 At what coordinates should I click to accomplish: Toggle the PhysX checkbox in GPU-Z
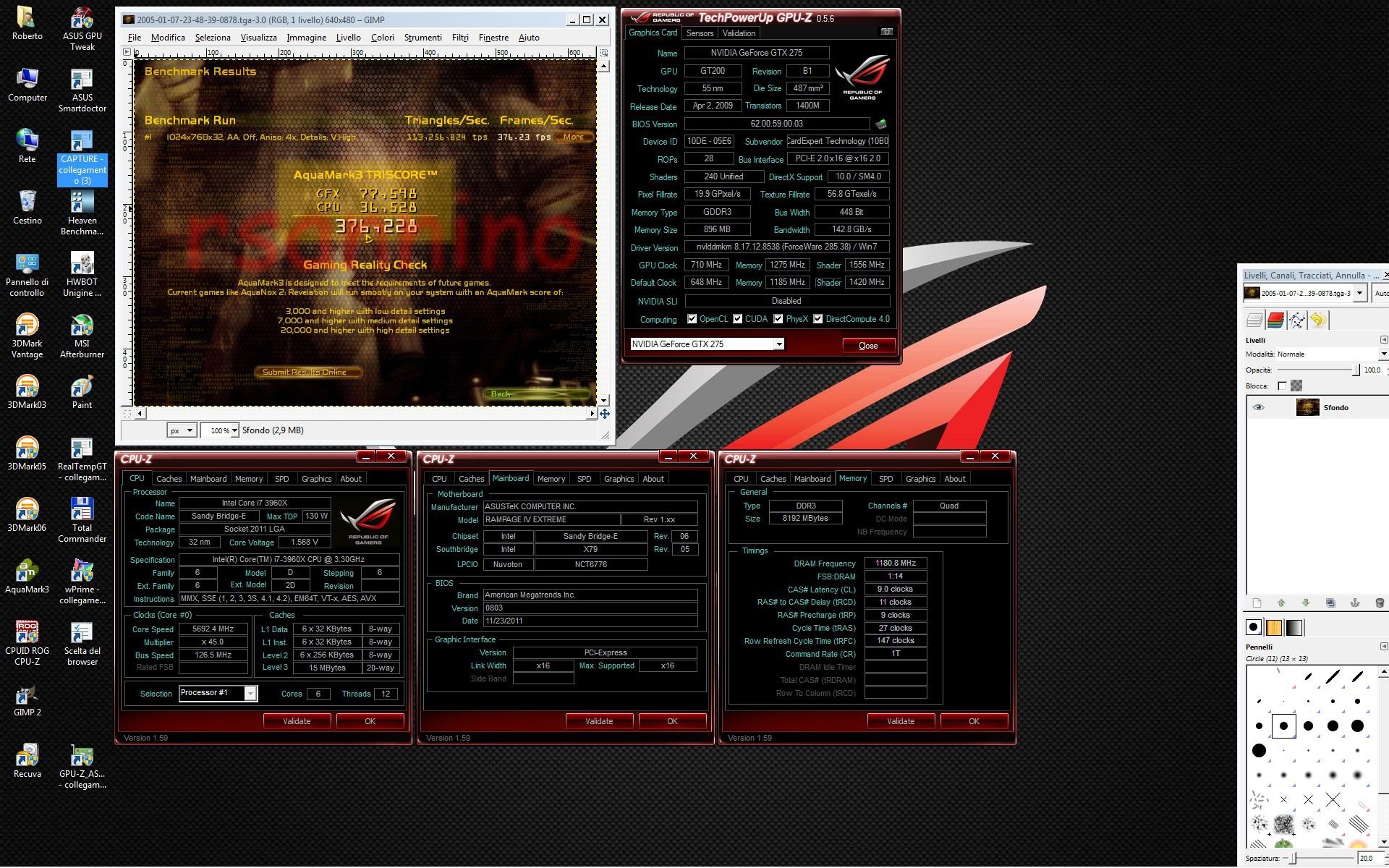pyautogui.click(x=778, y=319)
